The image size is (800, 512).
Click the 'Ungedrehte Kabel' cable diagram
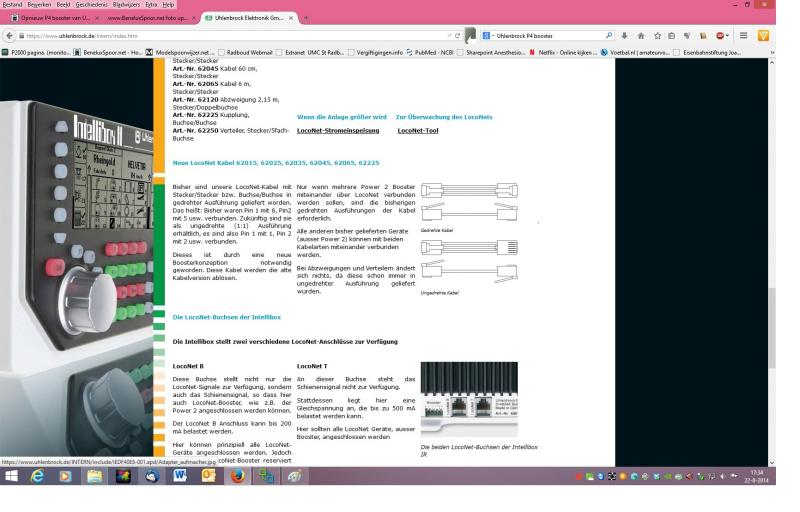469,260
